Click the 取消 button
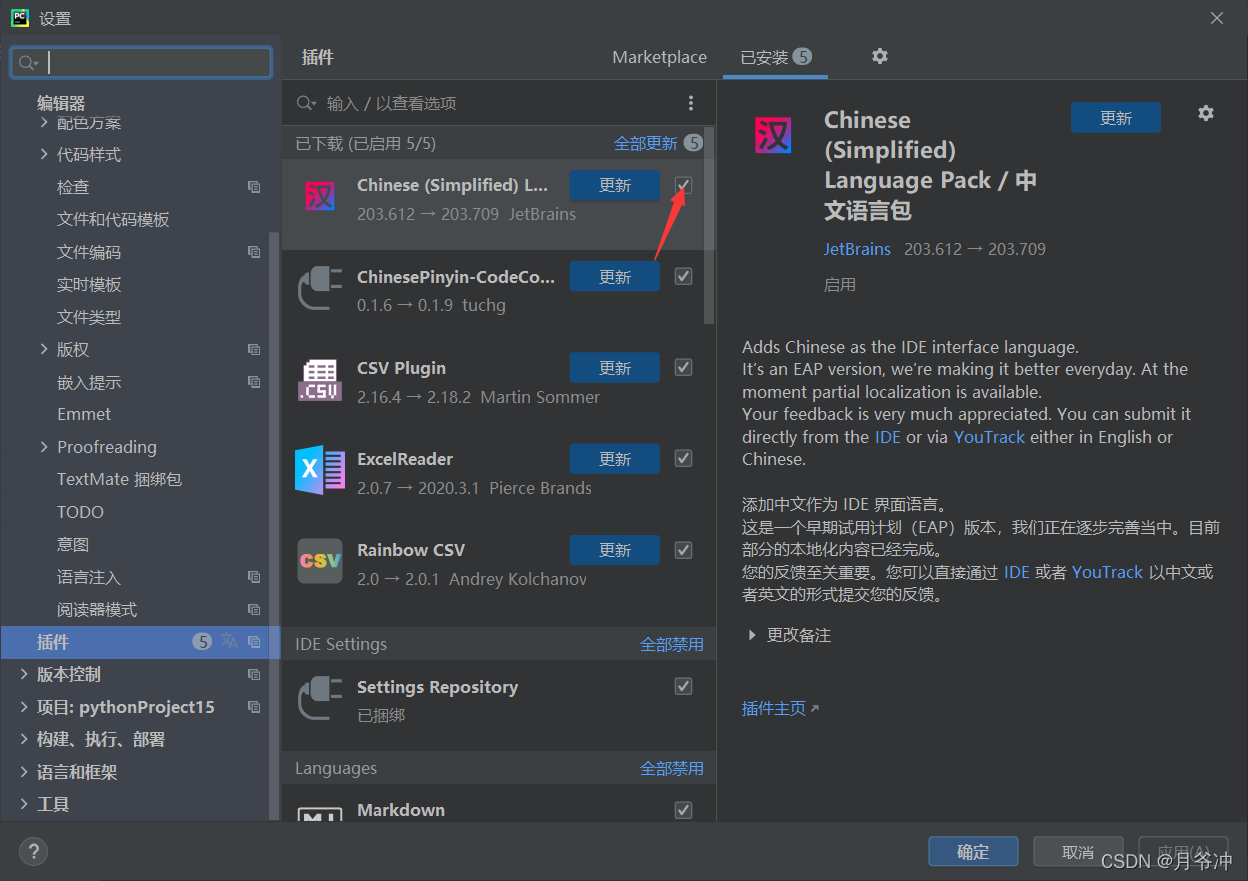Viewport: 1248px width, 881px height. [x=1078, y=851]
